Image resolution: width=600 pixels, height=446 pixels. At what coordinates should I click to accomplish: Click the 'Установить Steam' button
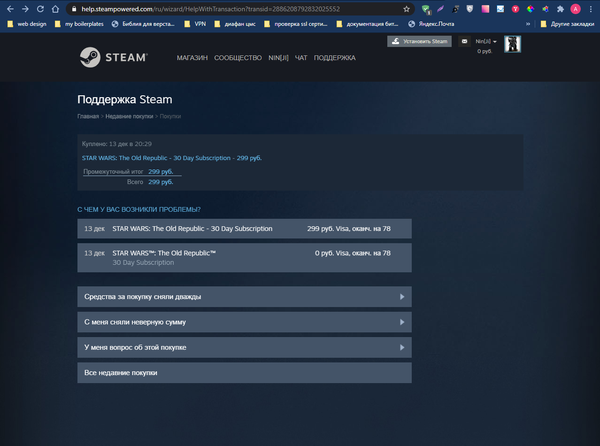point(418,41)
